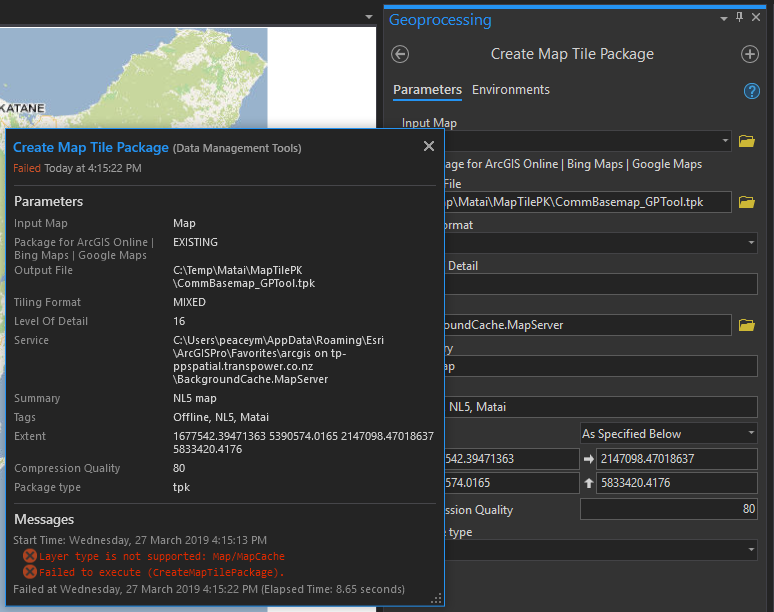This screenshot has height=612, width=774.
Task: Click the plus icon beside the tool title
Action: pos(749,55)
